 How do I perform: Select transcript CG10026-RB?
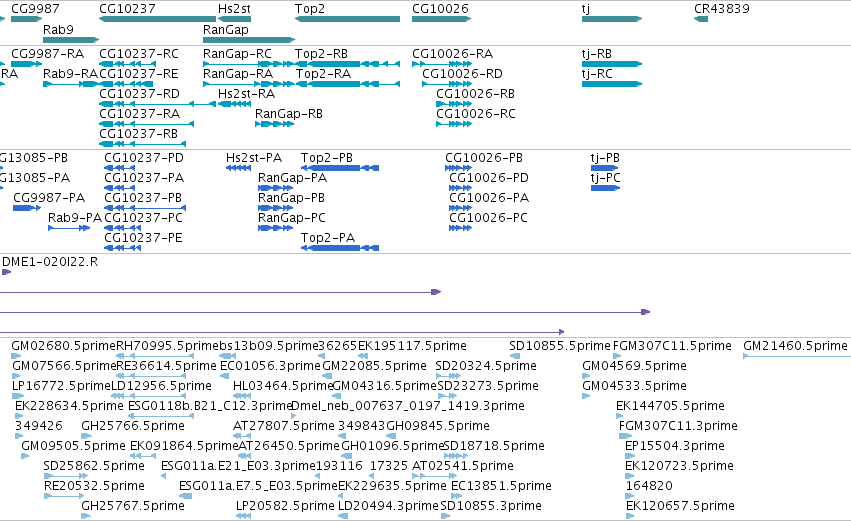[454, 104]
